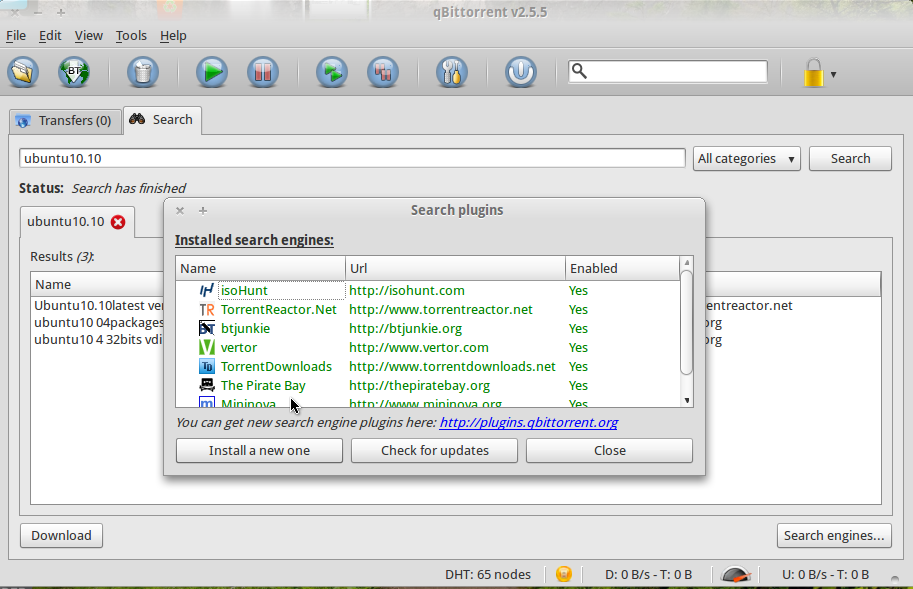Toggle Enabled 'Yes' for vertor row
913x589 pixels.
click(578, 347)
